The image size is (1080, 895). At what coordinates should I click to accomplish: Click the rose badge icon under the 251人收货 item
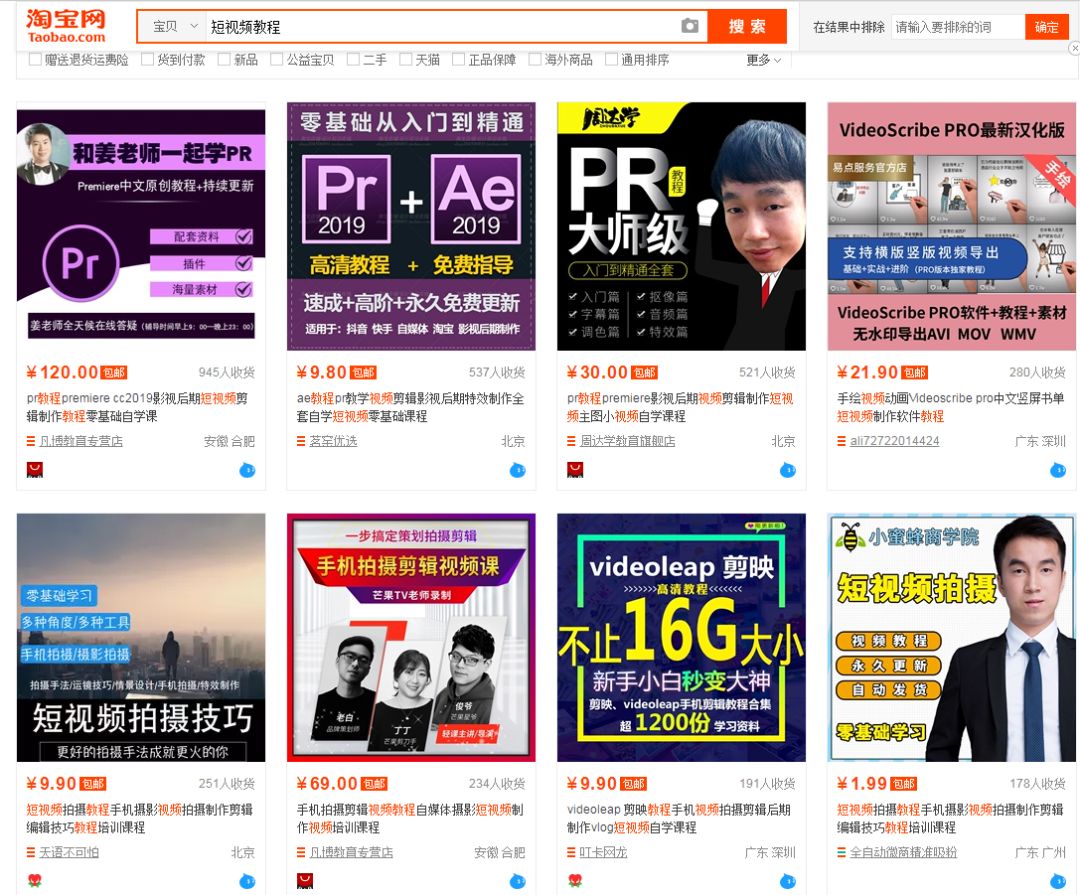tap(34, 881)
